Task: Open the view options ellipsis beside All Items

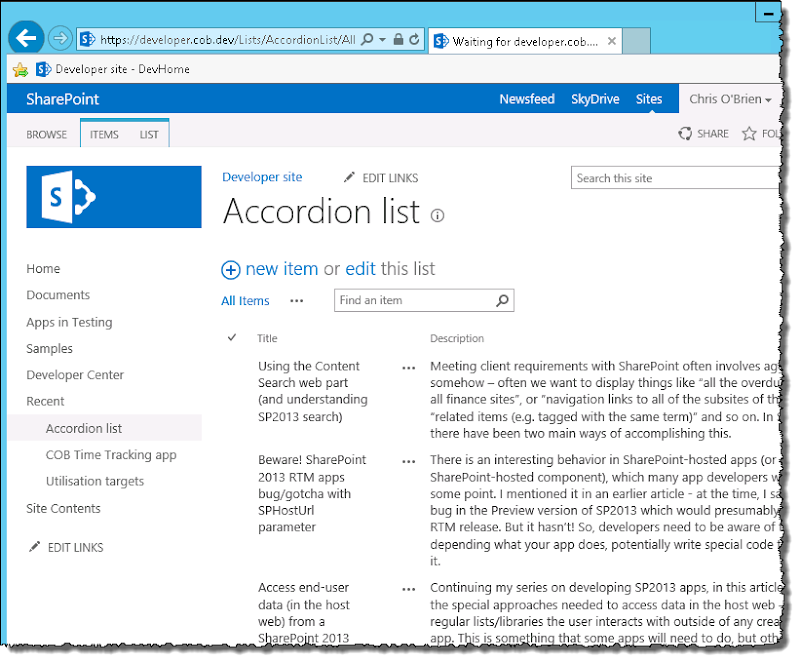Action: (x=296, y=301)
